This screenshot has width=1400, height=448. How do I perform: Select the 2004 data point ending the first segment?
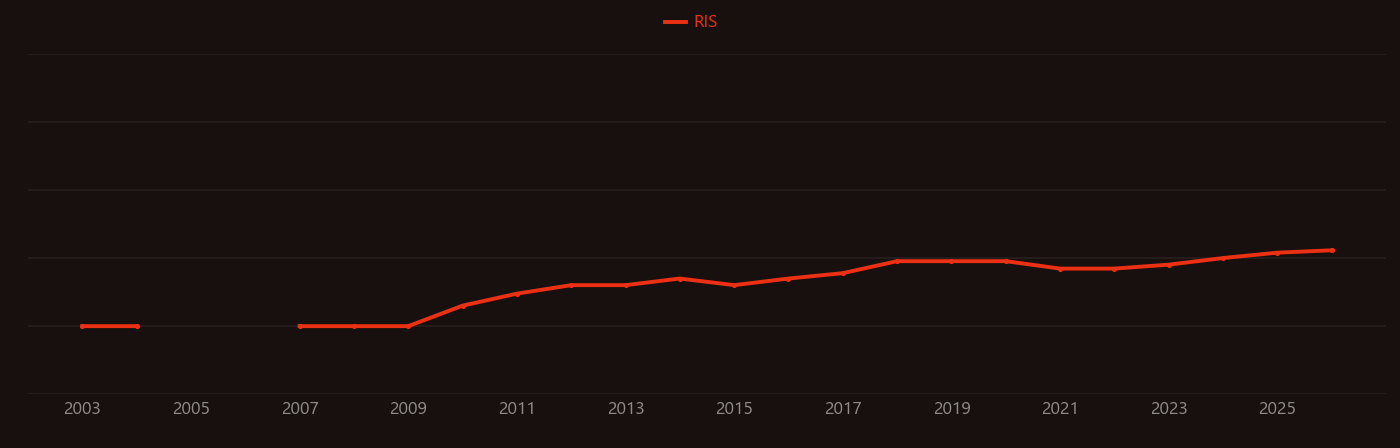137,326
